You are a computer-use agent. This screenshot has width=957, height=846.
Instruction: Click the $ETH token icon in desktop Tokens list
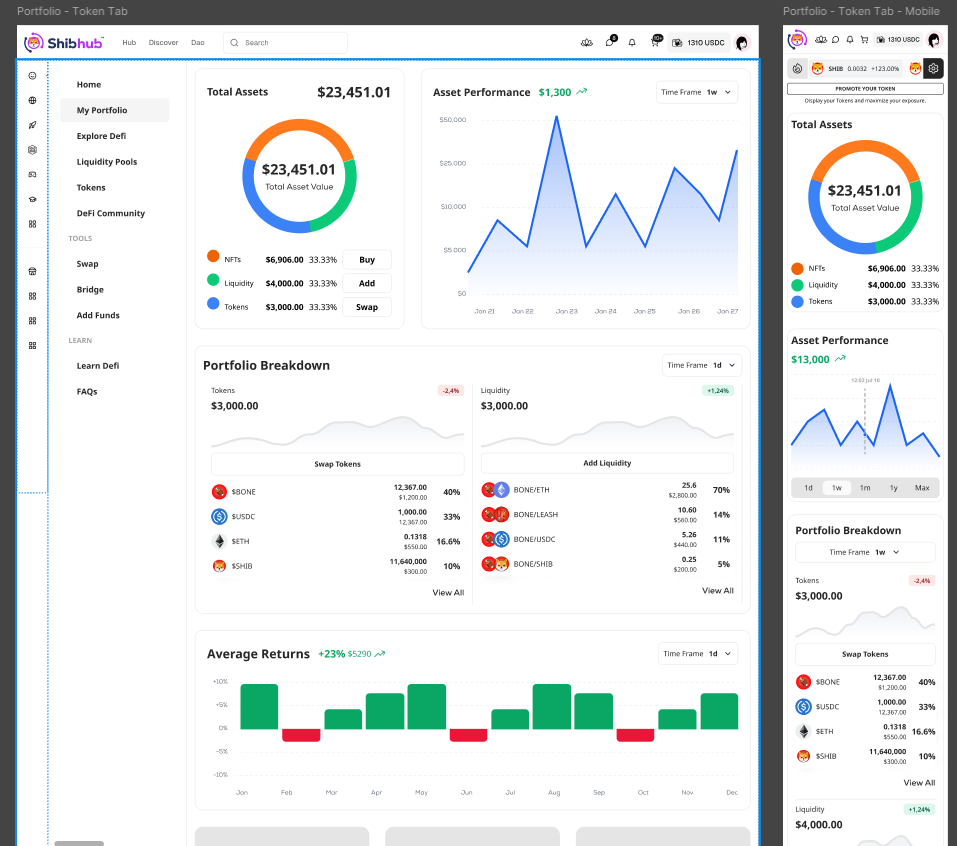219,541
